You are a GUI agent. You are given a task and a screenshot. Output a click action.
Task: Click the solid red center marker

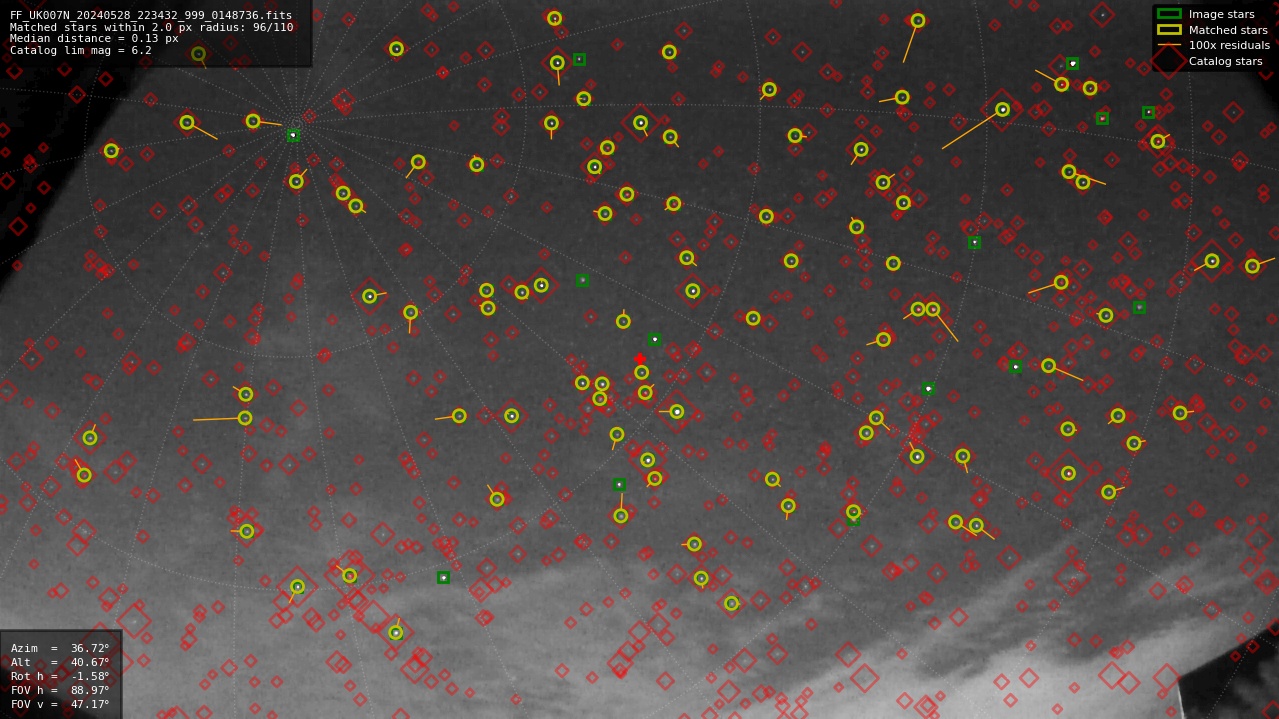pos(640,359)
